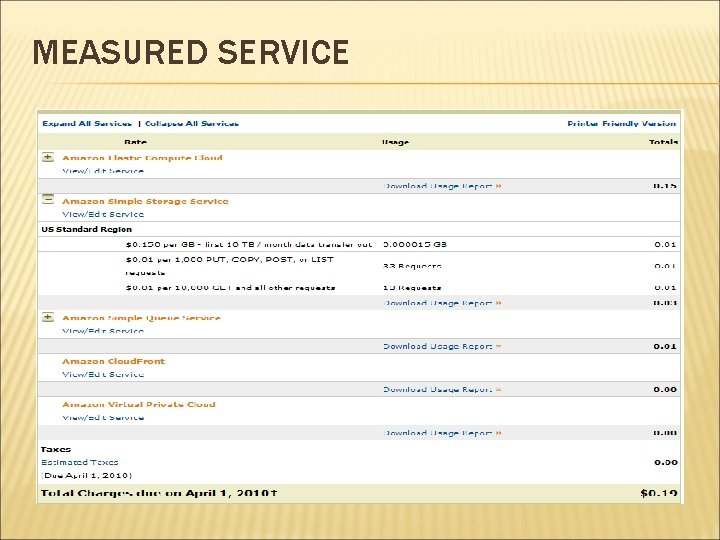This screenshot has height=540, width=720.
Task: Download Usage Report for Simple Queue Service
Action: (443, 346)
